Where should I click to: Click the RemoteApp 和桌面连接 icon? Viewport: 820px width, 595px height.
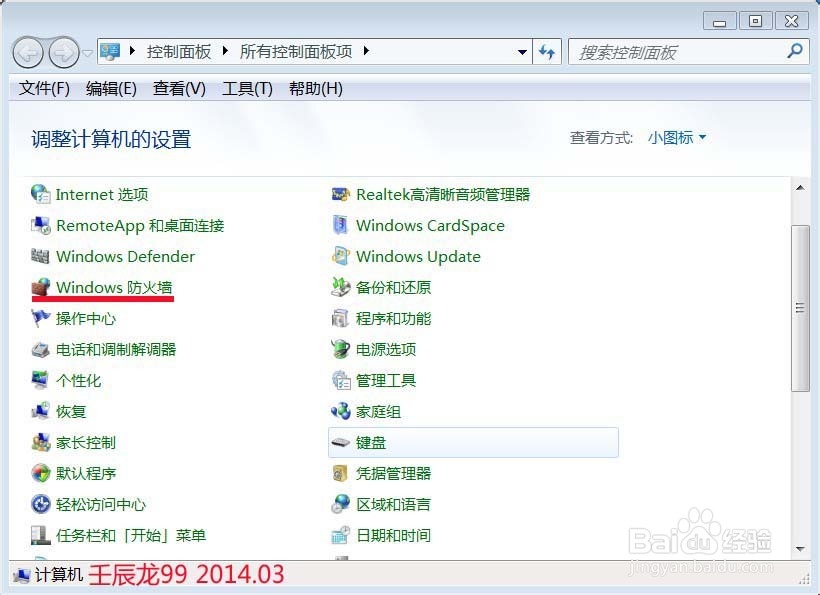[40, 225]
